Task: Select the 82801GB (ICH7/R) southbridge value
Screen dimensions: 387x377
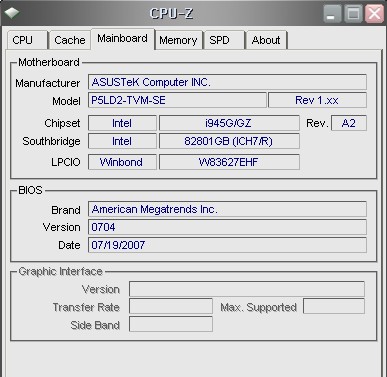Action: (x=229, y=141)
